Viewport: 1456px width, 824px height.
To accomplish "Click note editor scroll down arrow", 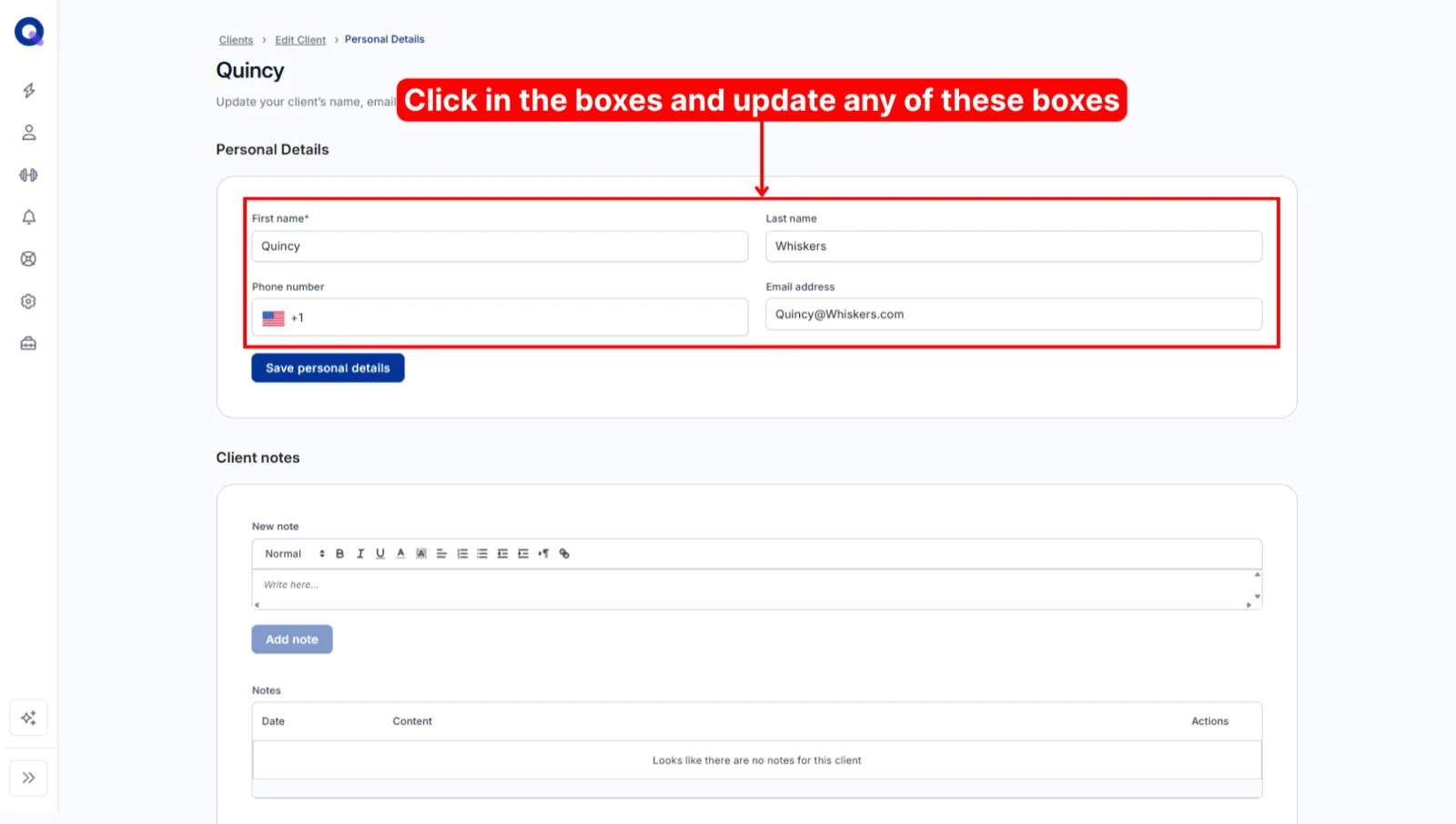I will pyautogui.click(x=1258, y=597).
